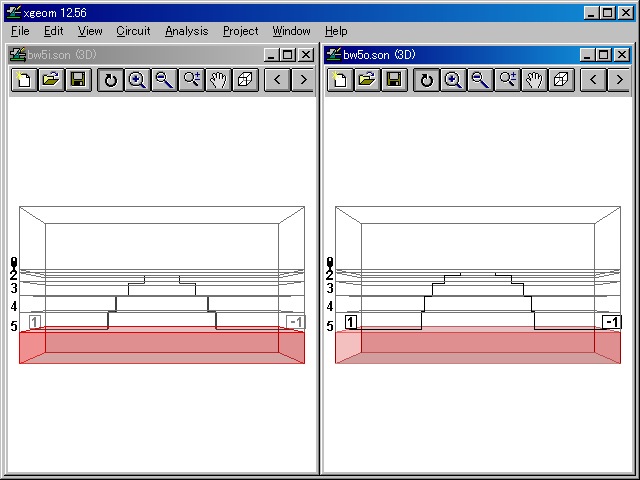Viewport: 640px width, 480px height.
Task: Click right arrow button in bw5o.son toolbar
Action: point(620,80)
